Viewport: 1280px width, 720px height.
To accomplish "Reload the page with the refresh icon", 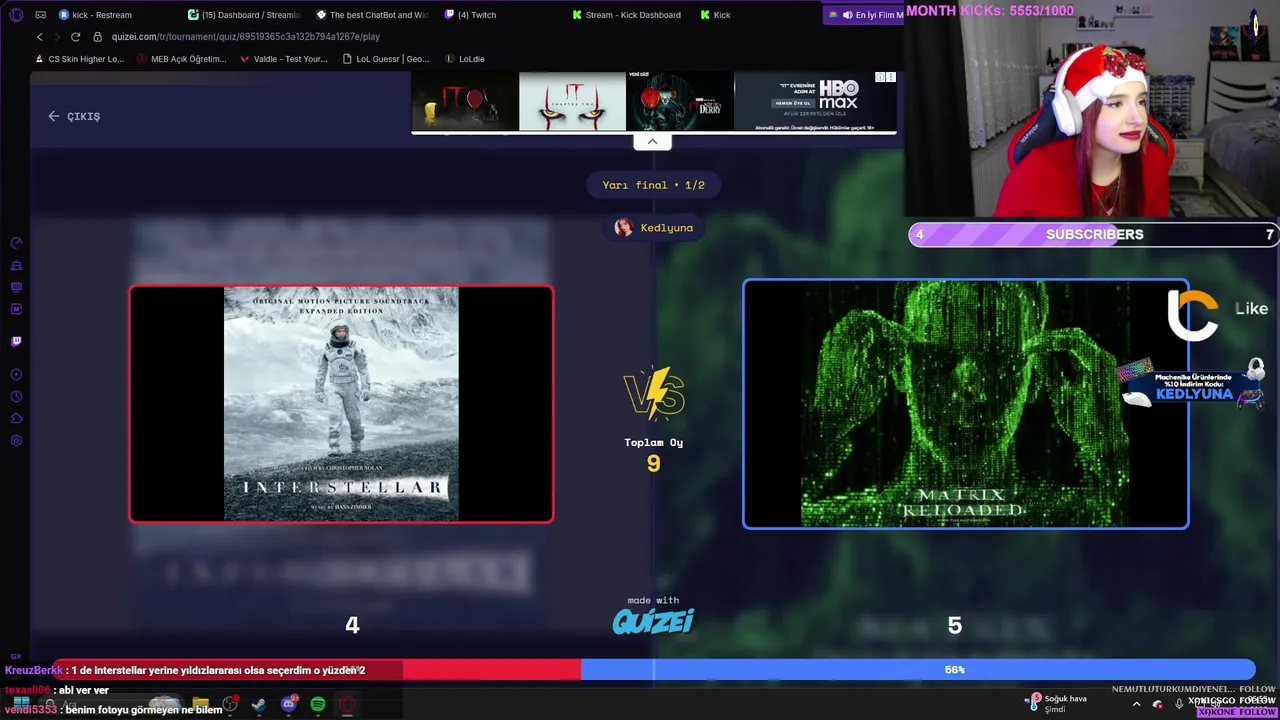I will [75, 37].
